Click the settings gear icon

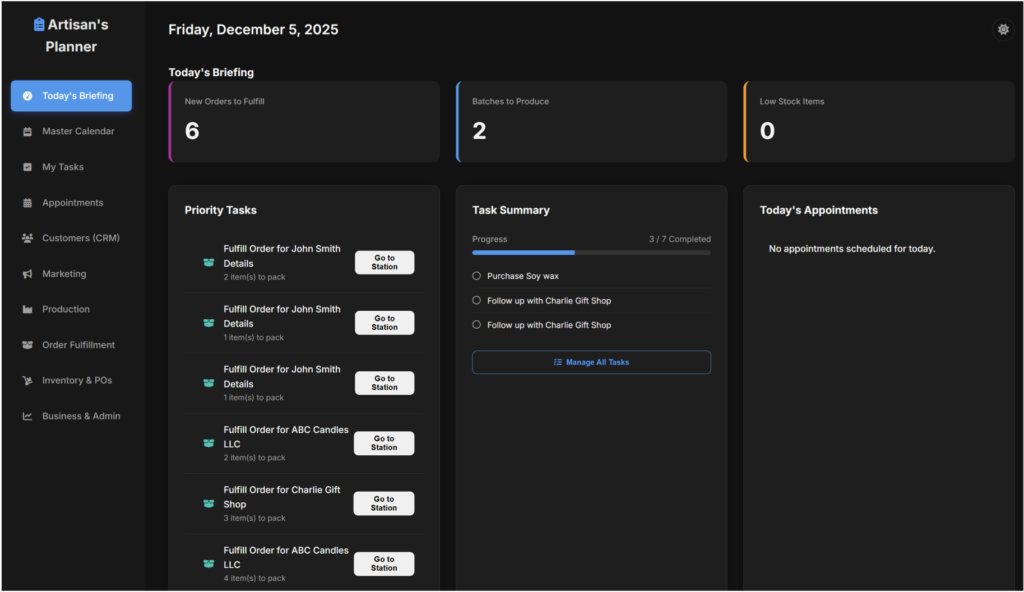pyautogui.click(x=1003, y=30)
